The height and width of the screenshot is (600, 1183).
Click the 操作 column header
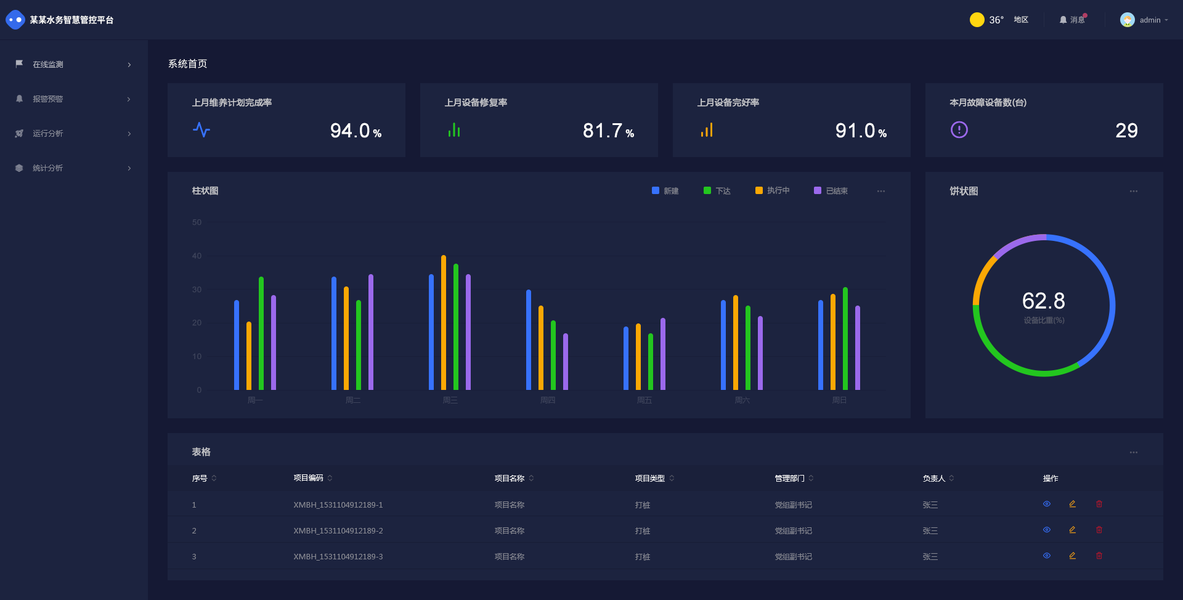1050,478
